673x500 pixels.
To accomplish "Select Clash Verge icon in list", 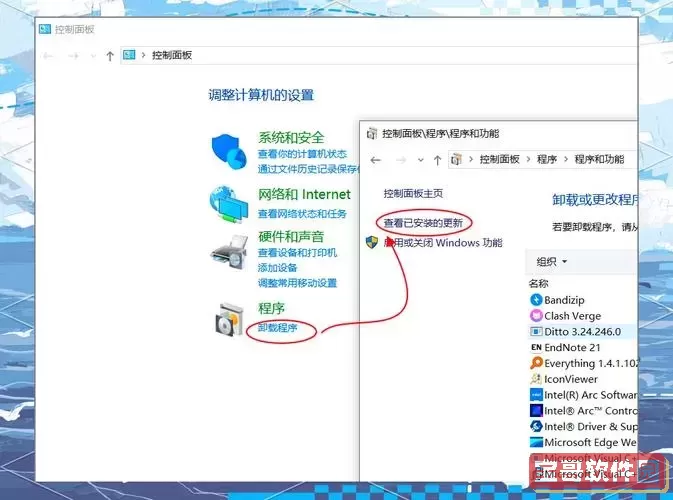I will [536, 315].
